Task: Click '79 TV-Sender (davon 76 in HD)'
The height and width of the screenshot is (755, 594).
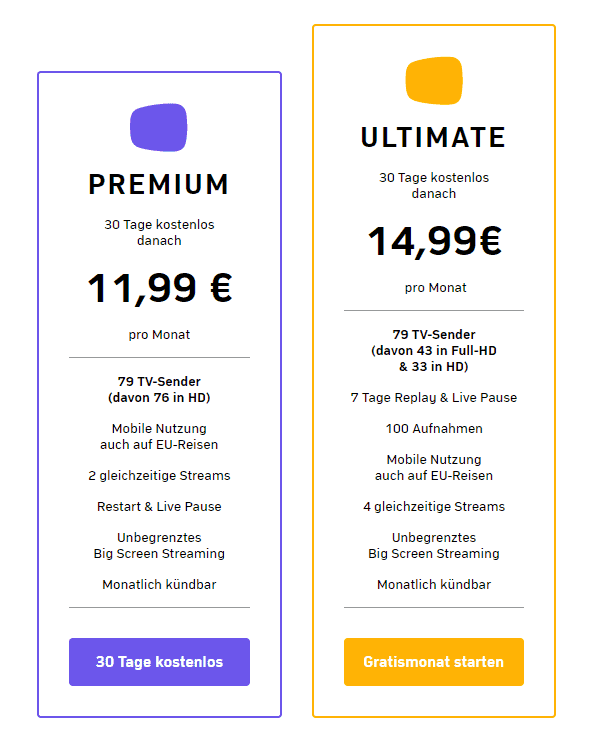Action: 159,390
